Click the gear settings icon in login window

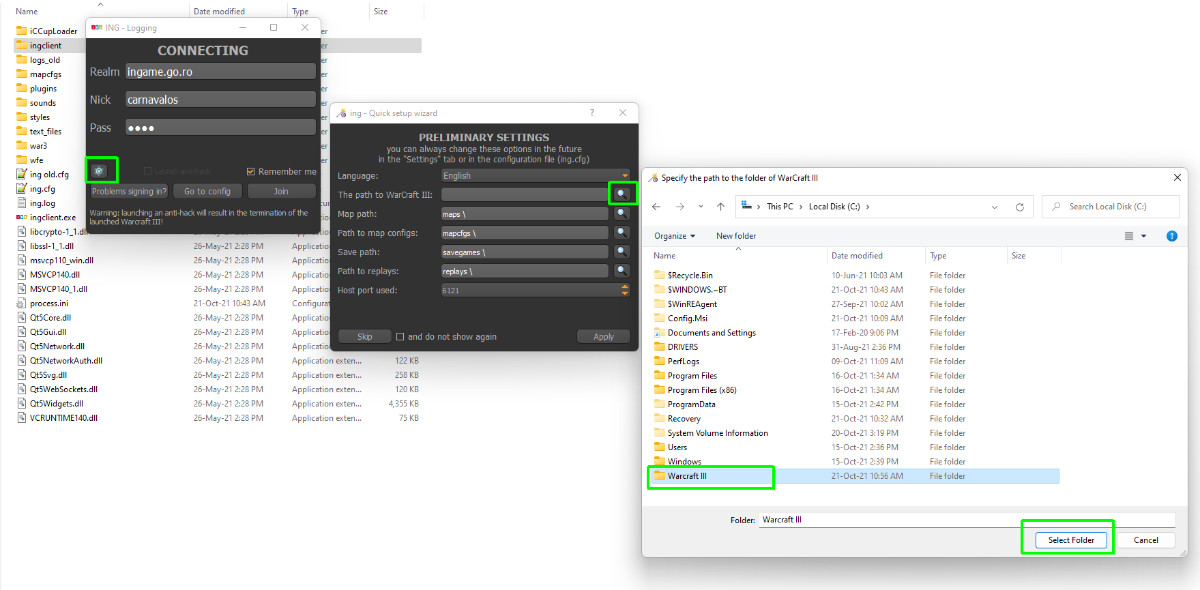pos(99,171)
